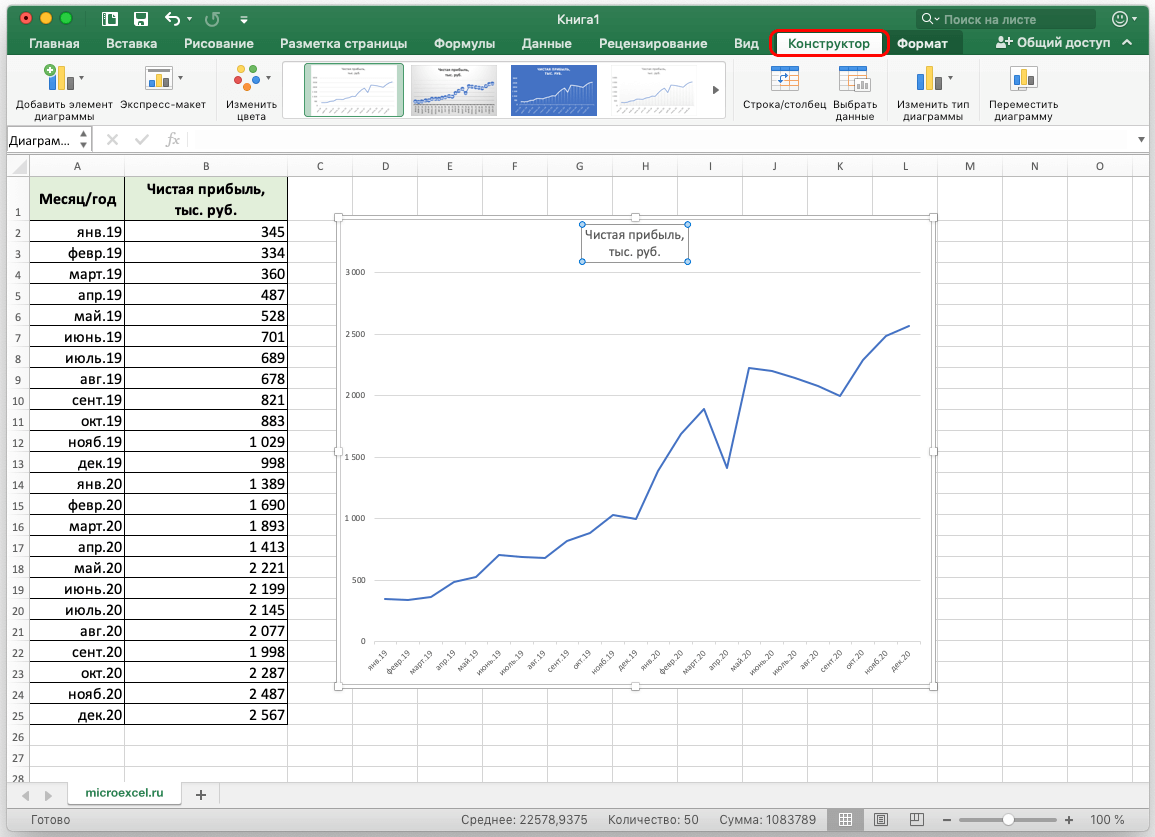Open the Рецензирование tab

click(x=653, y=43)
